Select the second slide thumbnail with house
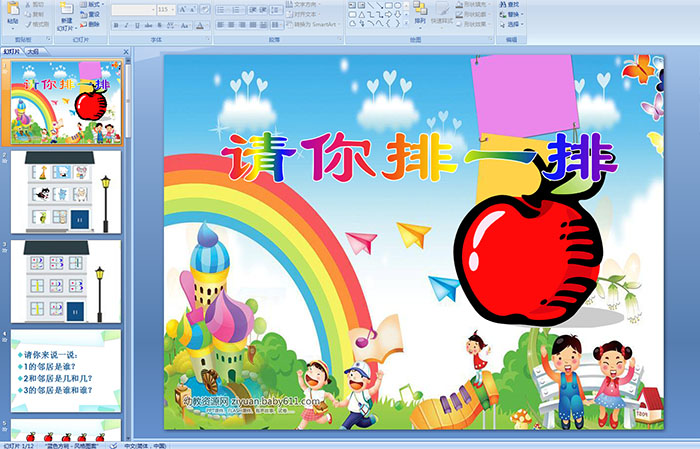 [66, 190]
